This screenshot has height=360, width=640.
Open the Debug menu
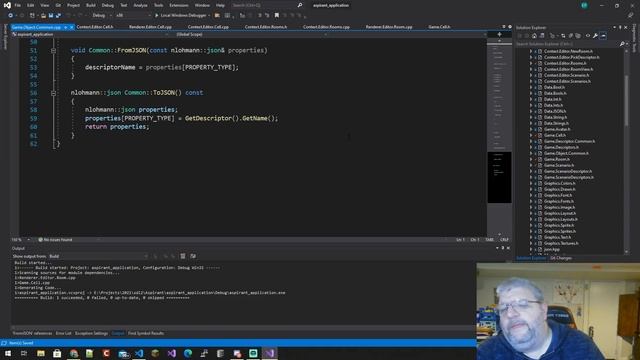[x=108, y=5]
